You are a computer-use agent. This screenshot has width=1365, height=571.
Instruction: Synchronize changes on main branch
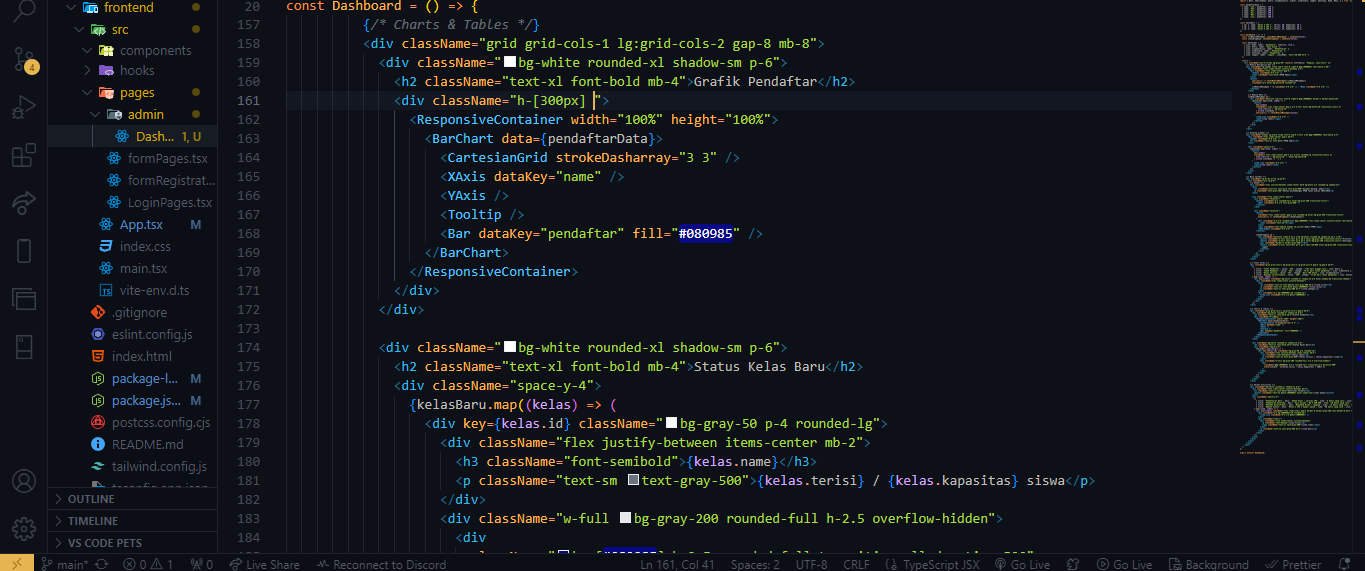click(x=101, y=564)
